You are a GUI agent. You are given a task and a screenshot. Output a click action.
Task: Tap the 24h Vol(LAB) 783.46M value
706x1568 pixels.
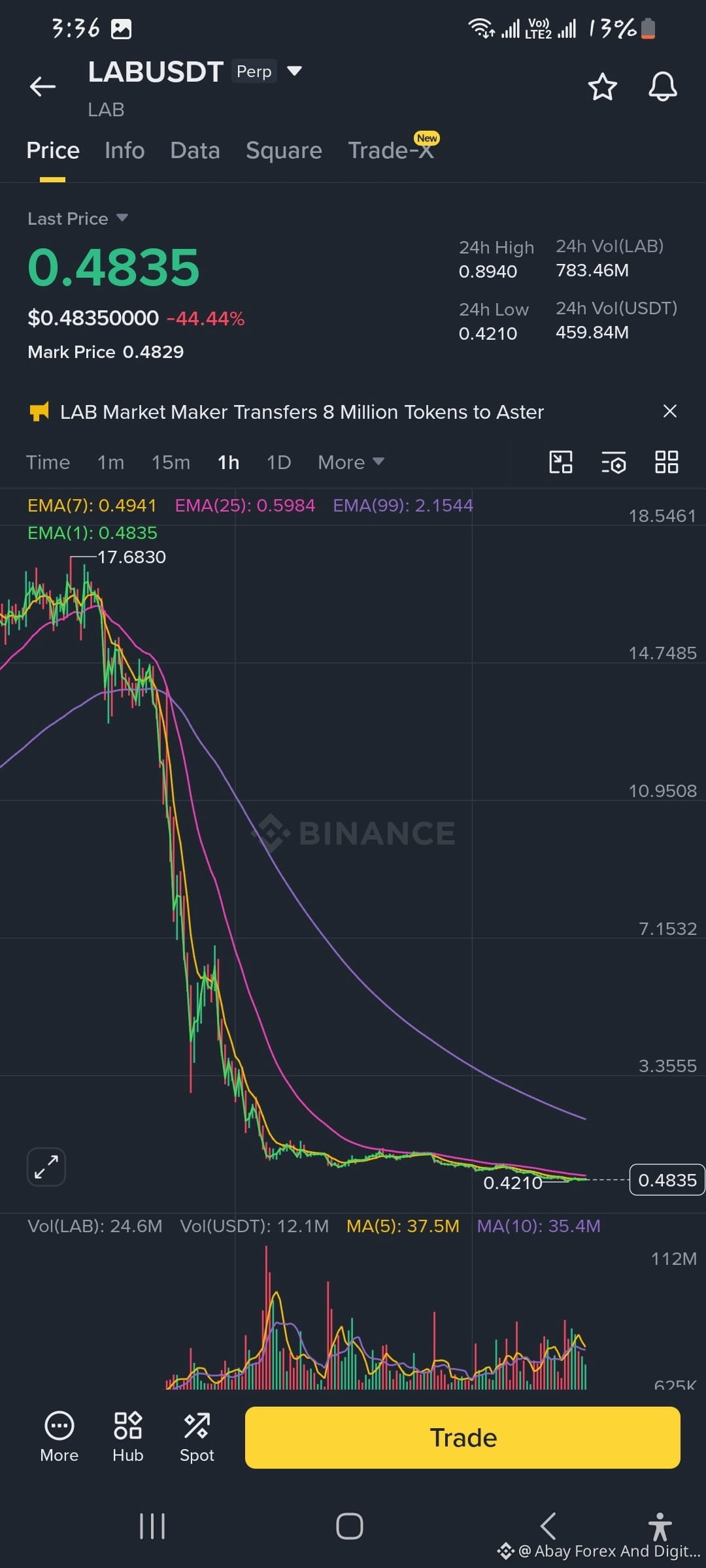pos(592,270)
